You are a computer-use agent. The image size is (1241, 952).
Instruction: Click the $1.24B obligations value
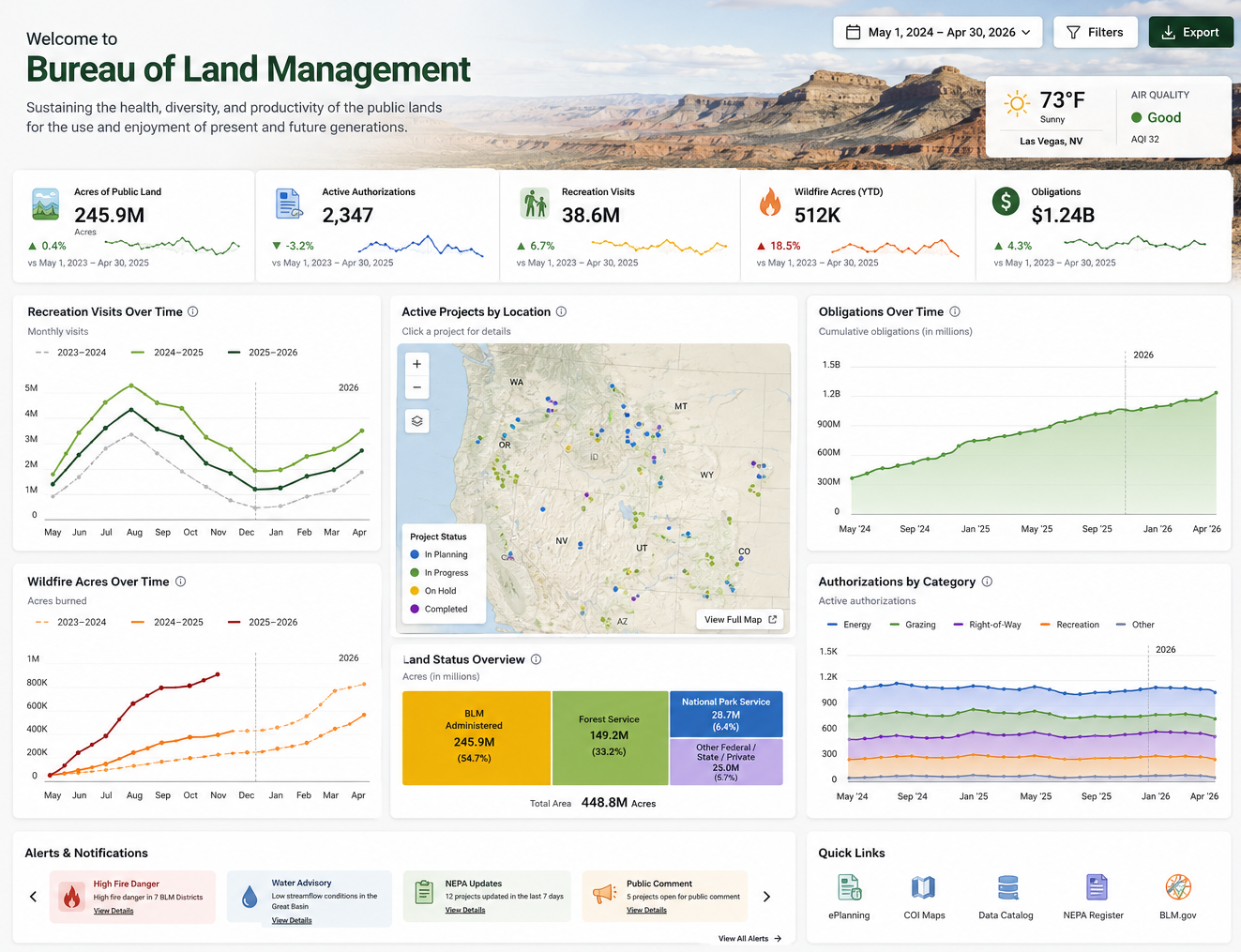point(1063,216)
